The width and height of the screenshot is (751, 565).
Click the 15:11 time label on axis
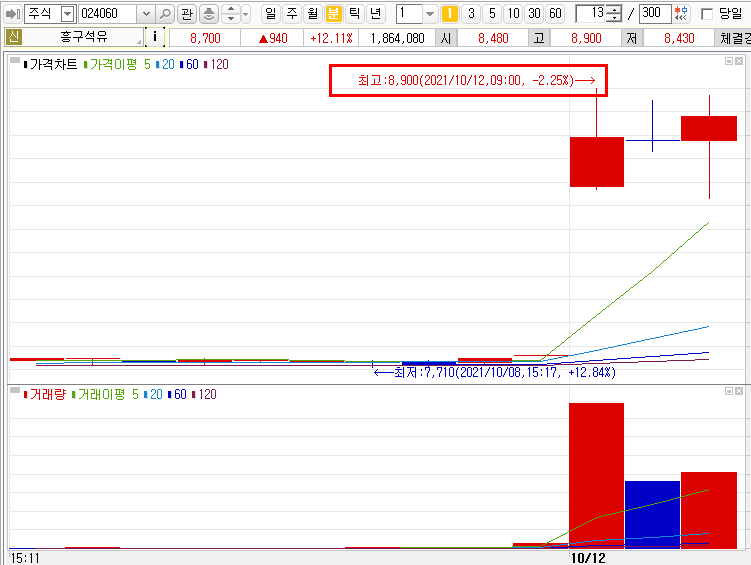(25, 558)
